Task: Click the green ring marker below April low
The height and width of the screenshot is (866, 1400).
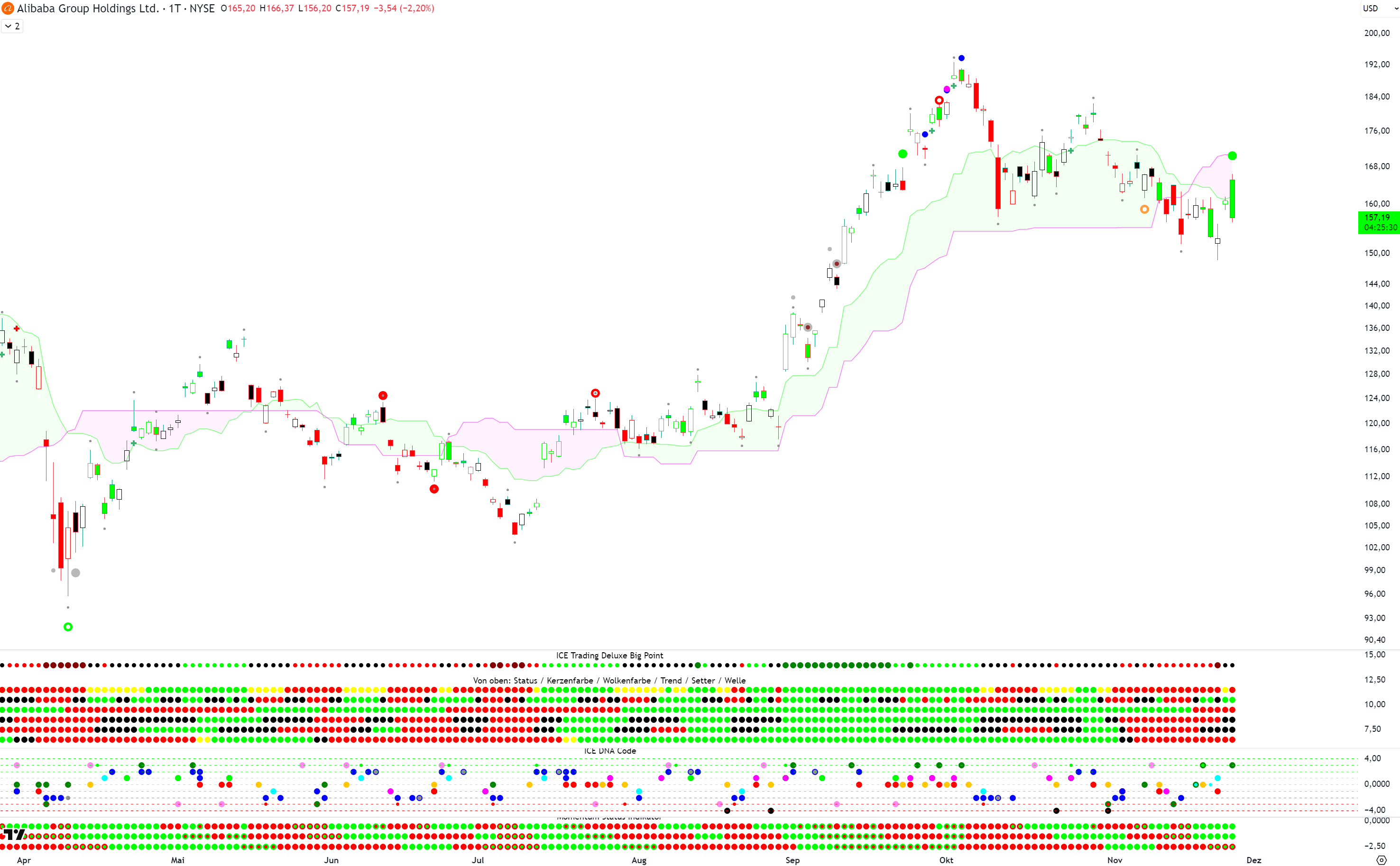Action: click(x=68, y=627)
